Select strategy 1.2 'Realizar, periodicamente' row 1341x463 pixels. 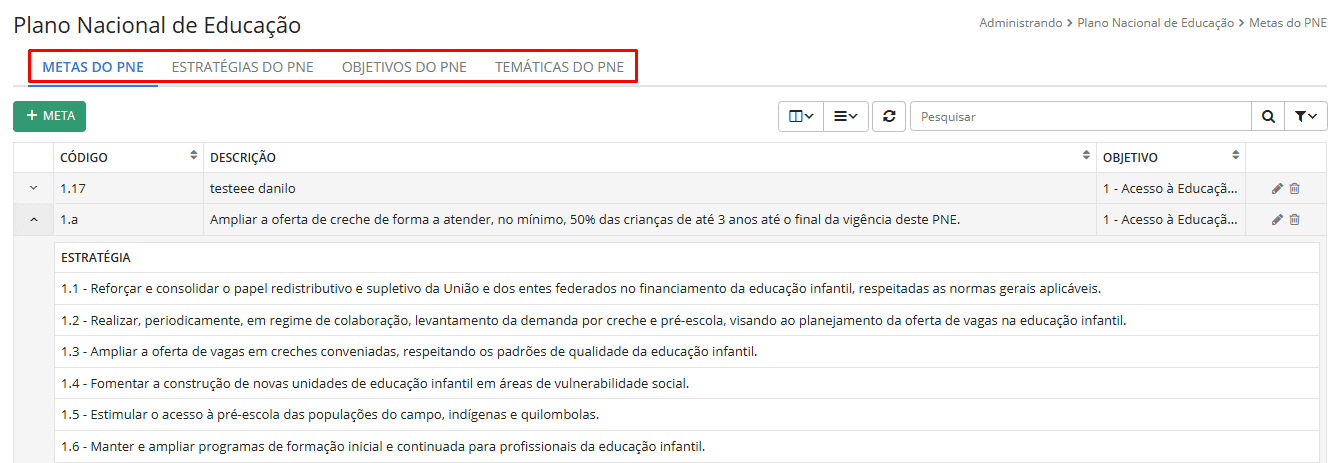[687, 320]
